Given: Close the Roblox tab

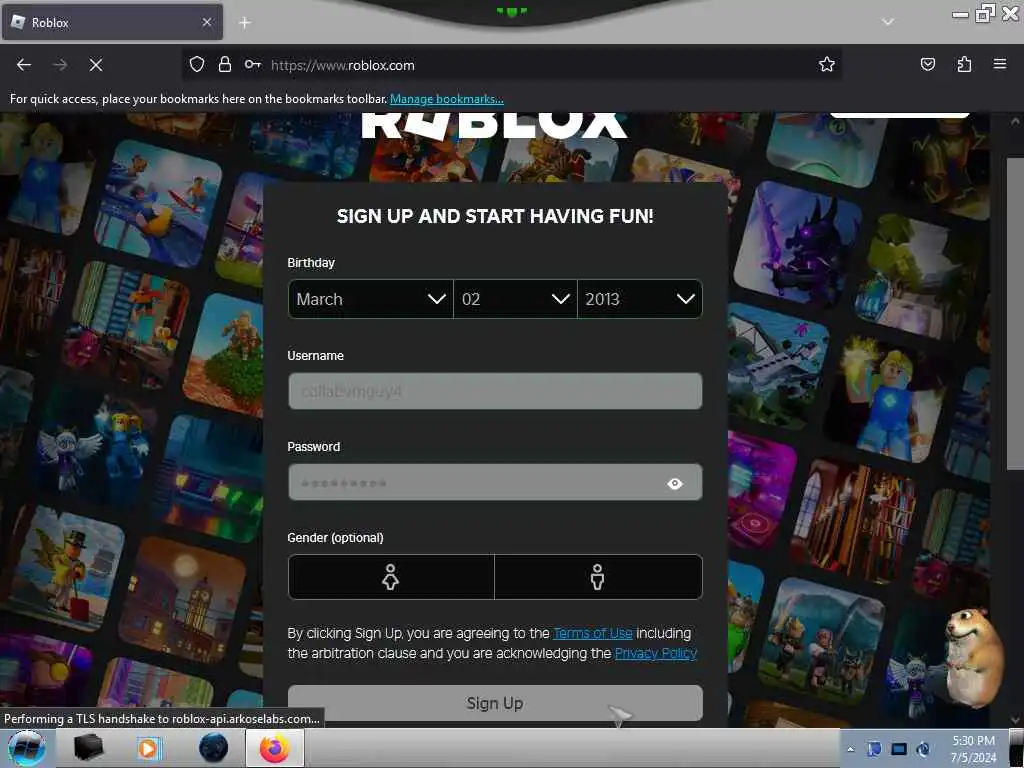Looking at the screenshot, I should point(207,22).
